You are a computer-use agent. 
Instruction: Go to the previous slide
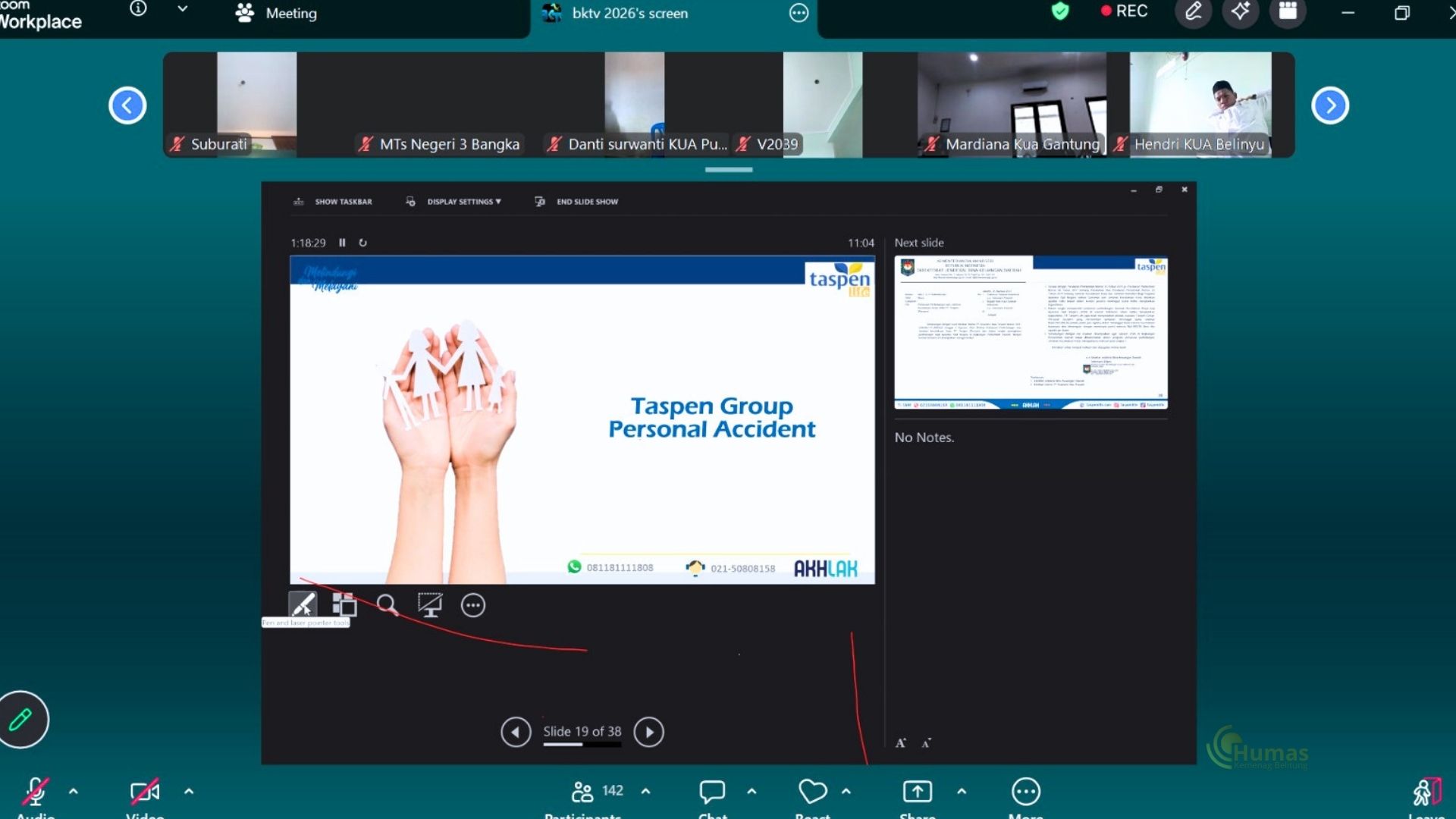tap(516, 732)
